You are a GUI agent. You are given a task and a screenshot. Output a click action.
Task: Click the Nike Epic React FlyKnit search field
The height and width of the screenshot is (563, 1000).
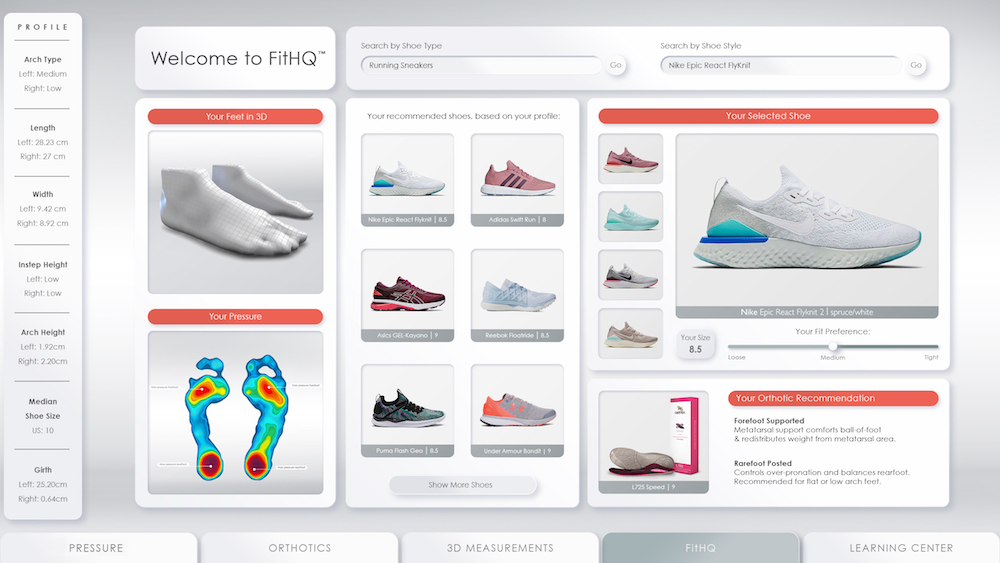(781, 65)
